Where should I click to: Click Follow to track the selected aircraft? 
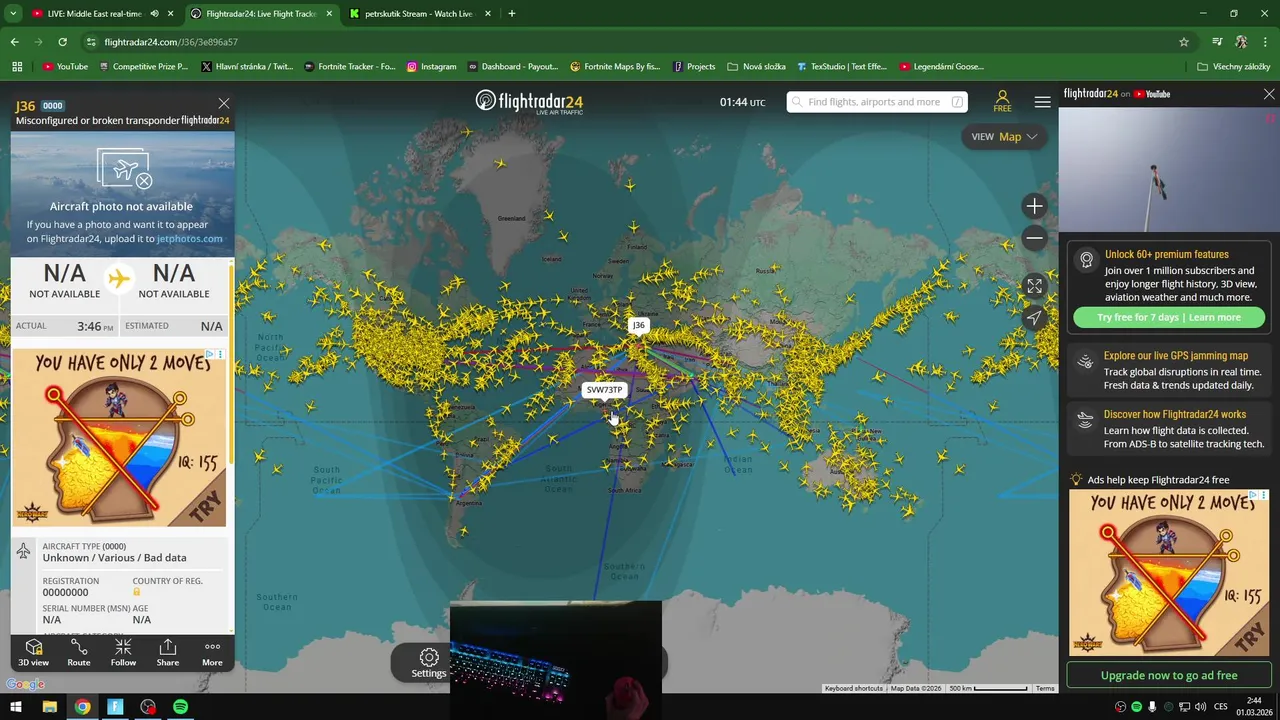123,652
